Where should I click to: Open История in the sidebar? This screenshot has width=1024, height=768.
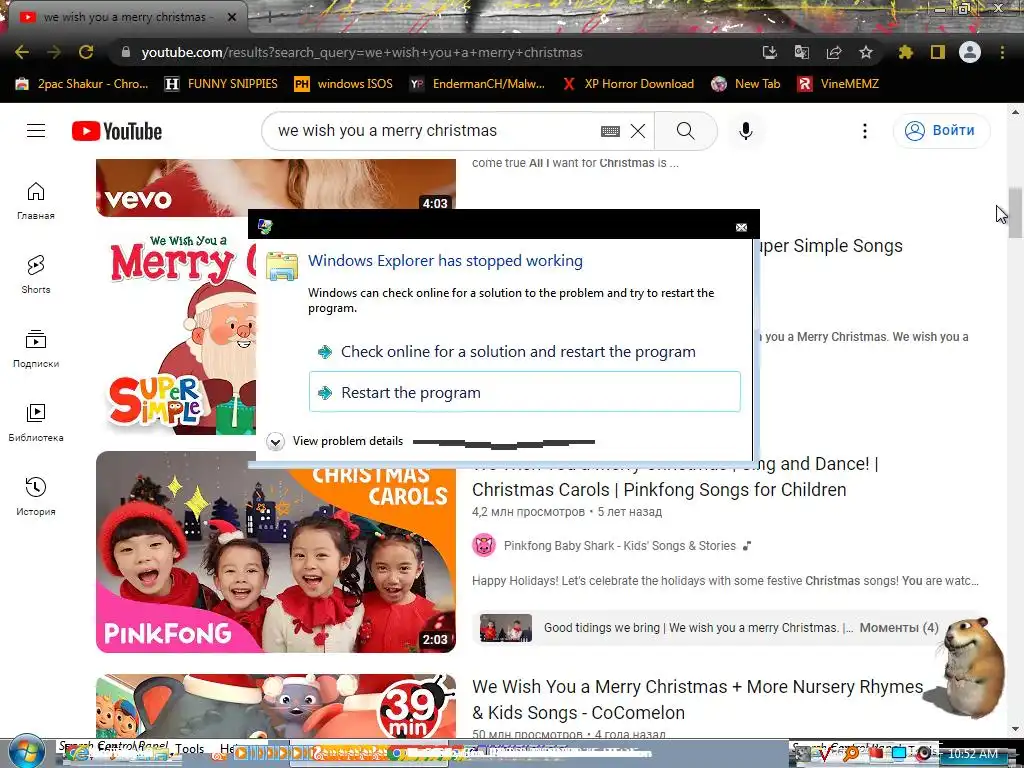click(x=36, y=497)
